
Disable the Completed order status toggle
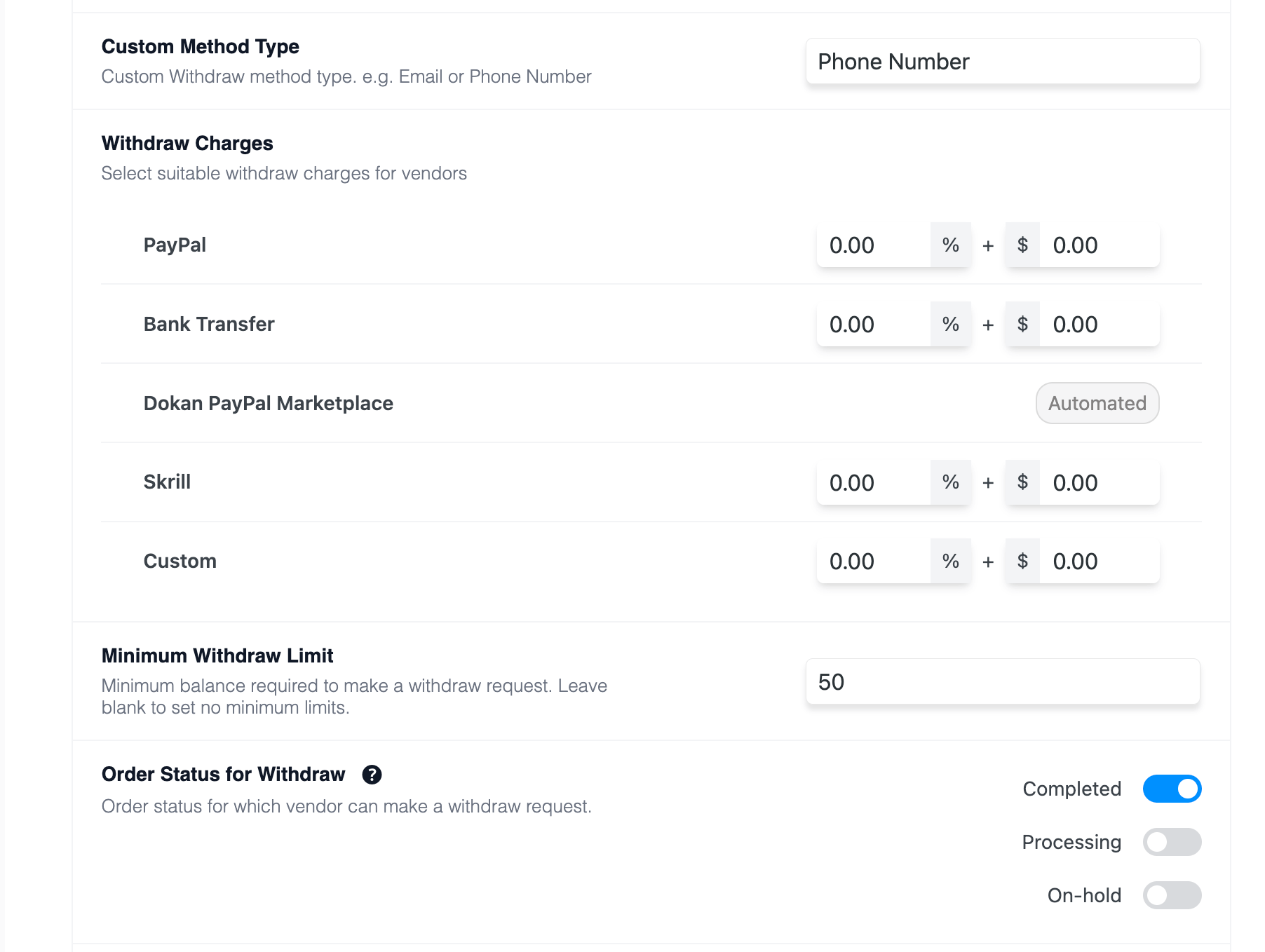tap(1172, 789)
